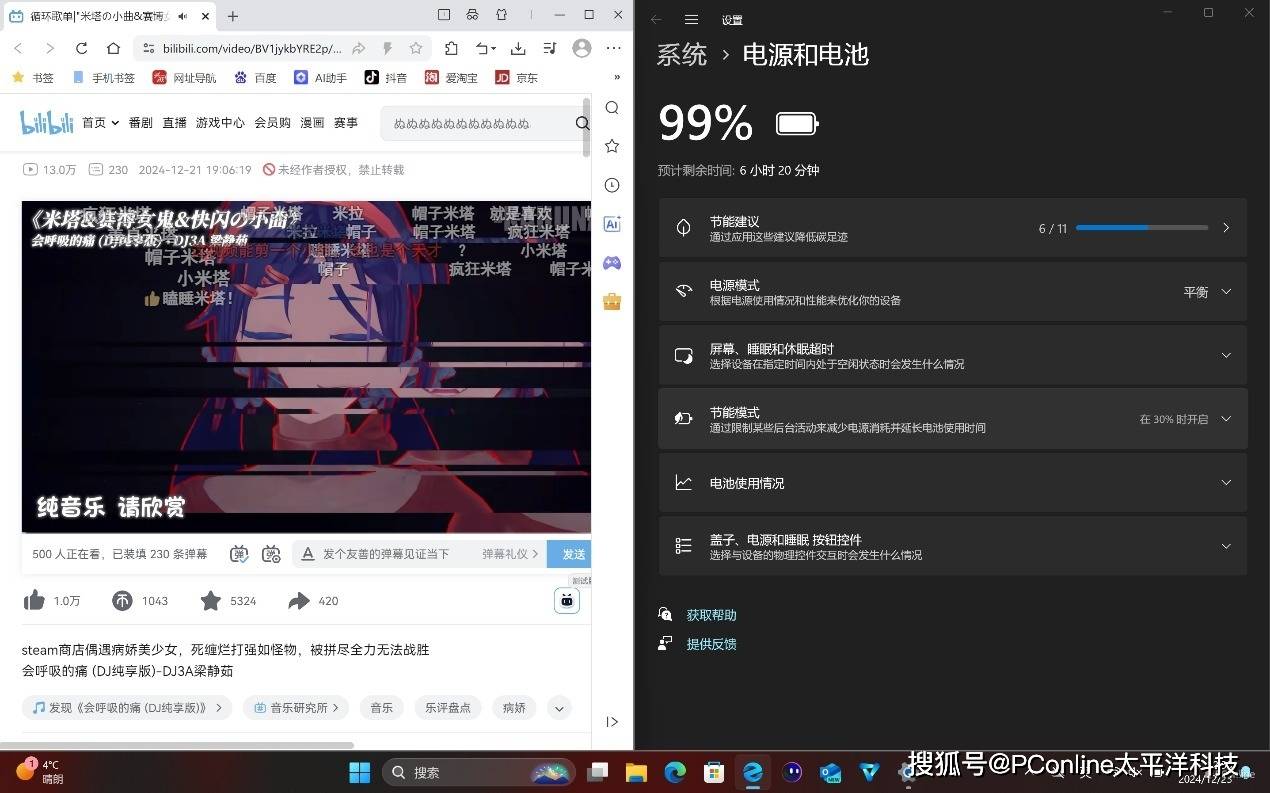Viewport: 1270px width, 793px height.
Task: Open the browser downloads icon
Action: [518, 48]
